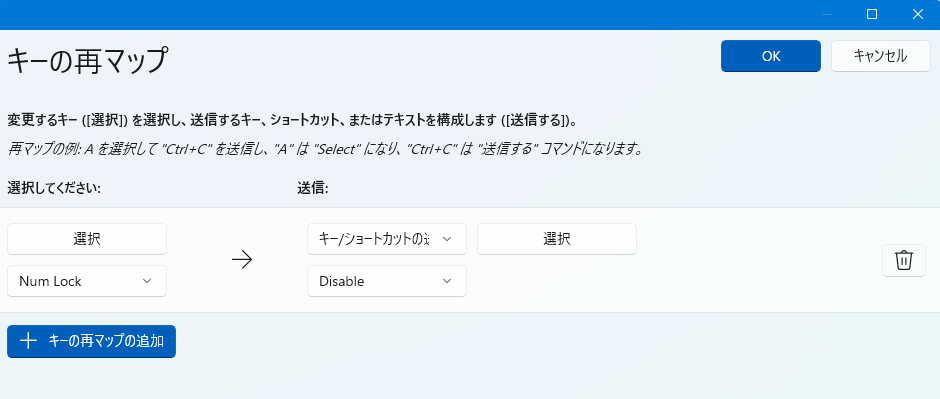
Task: Click the chevron on the Num Lock combo box
Action: click(147, 281)
